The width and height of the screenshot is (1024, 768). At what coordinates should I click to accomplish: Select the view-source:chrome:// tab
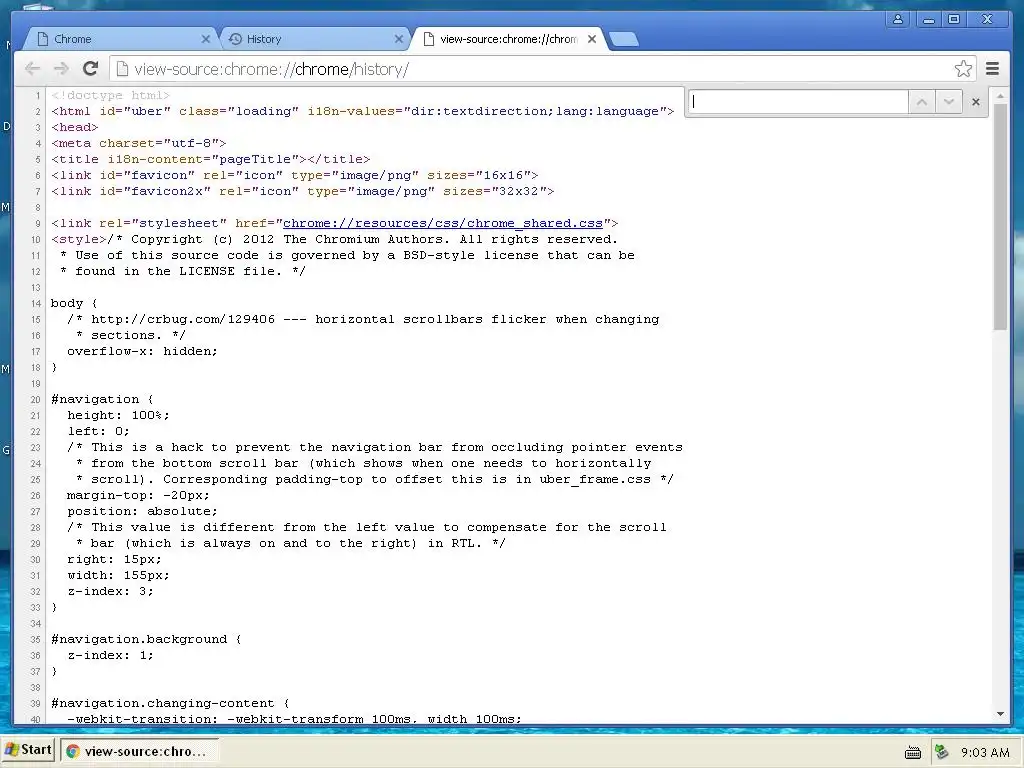coord(506,39)
